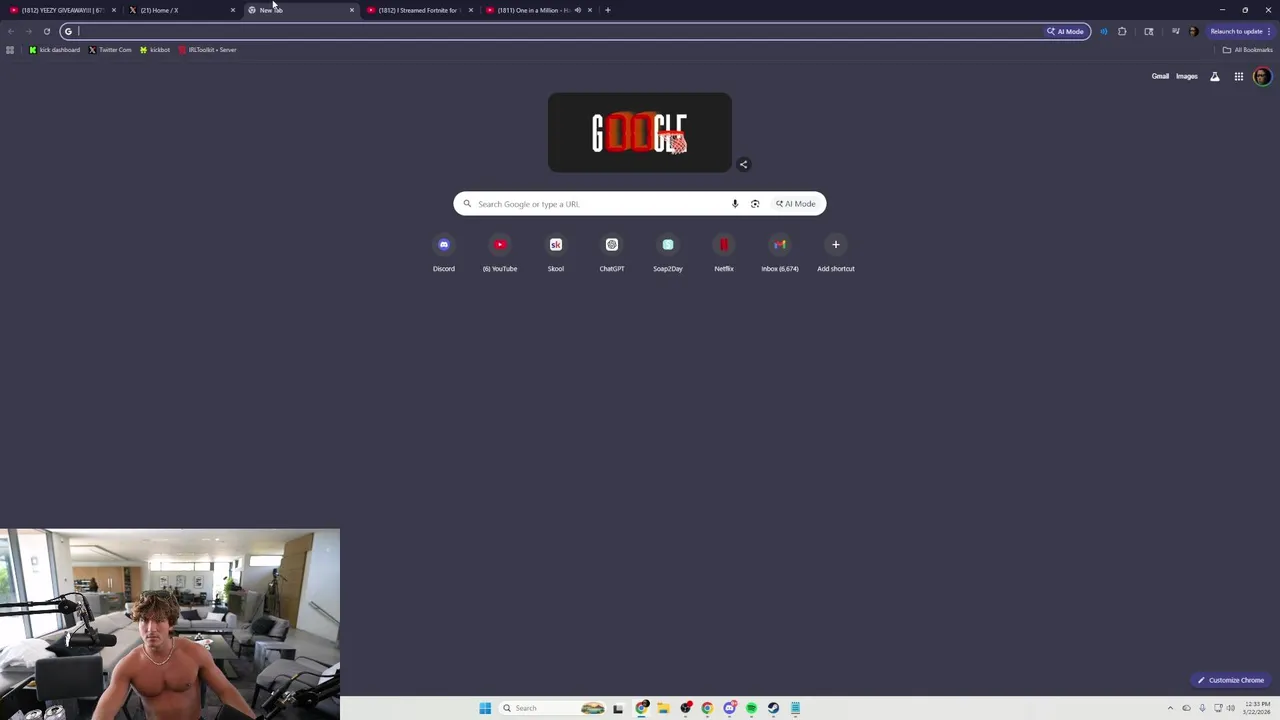Image resolution: width=1280 pixels, height=720 pixels.
Task: Open Spotify from the taskbar
Action: (751, 708)
